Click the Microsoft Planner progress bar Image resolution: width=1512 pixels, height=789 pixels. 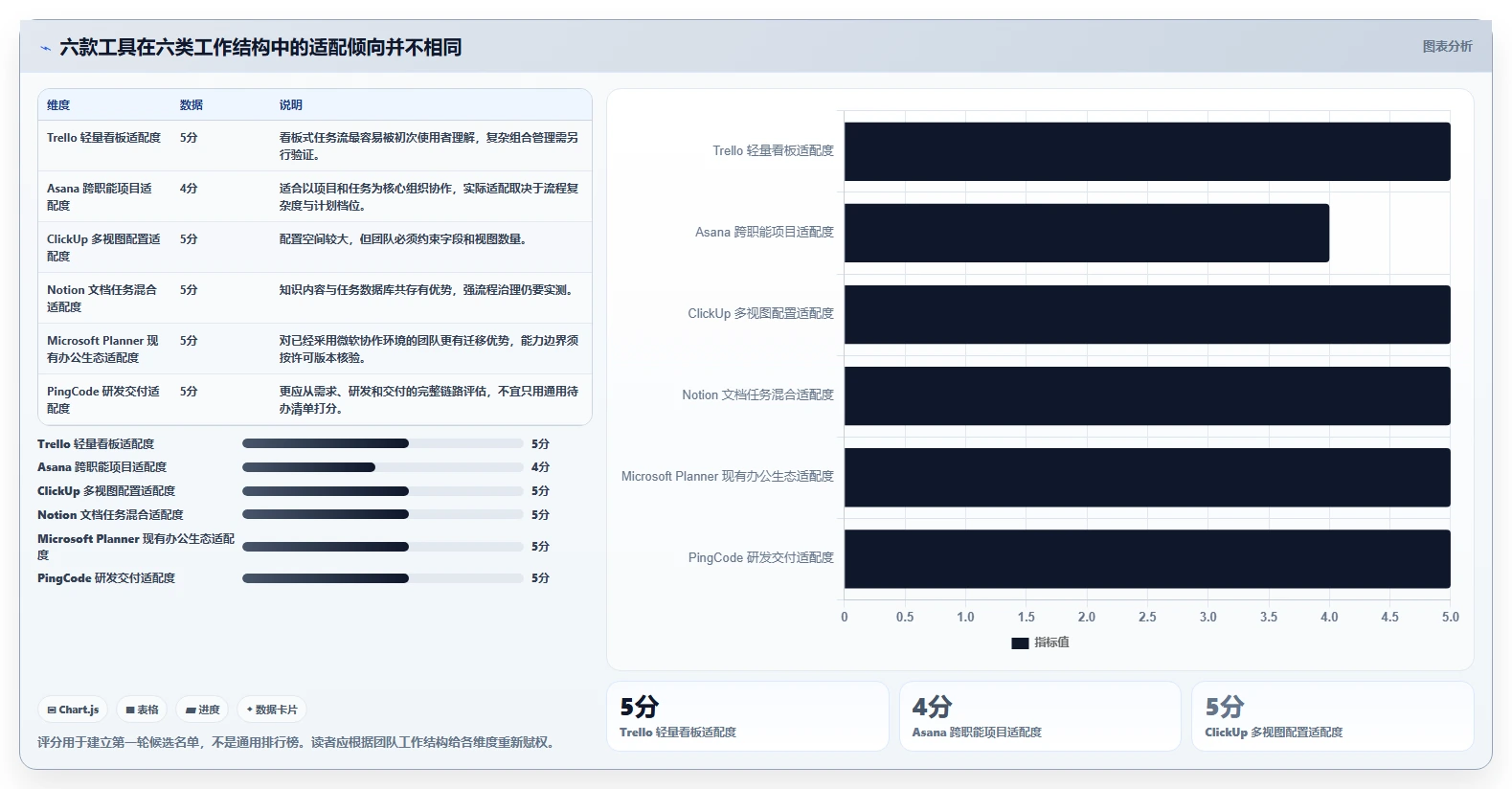tap(383, 547)
